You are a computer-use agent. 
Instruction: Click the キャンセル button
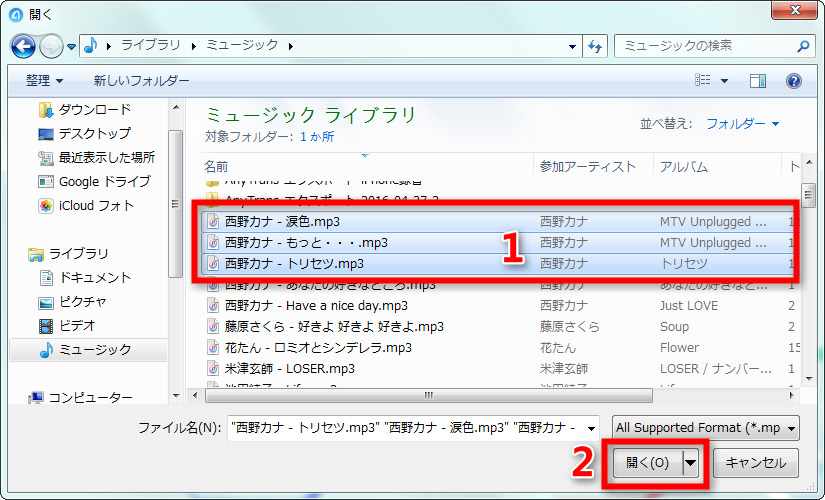point(756,463)
